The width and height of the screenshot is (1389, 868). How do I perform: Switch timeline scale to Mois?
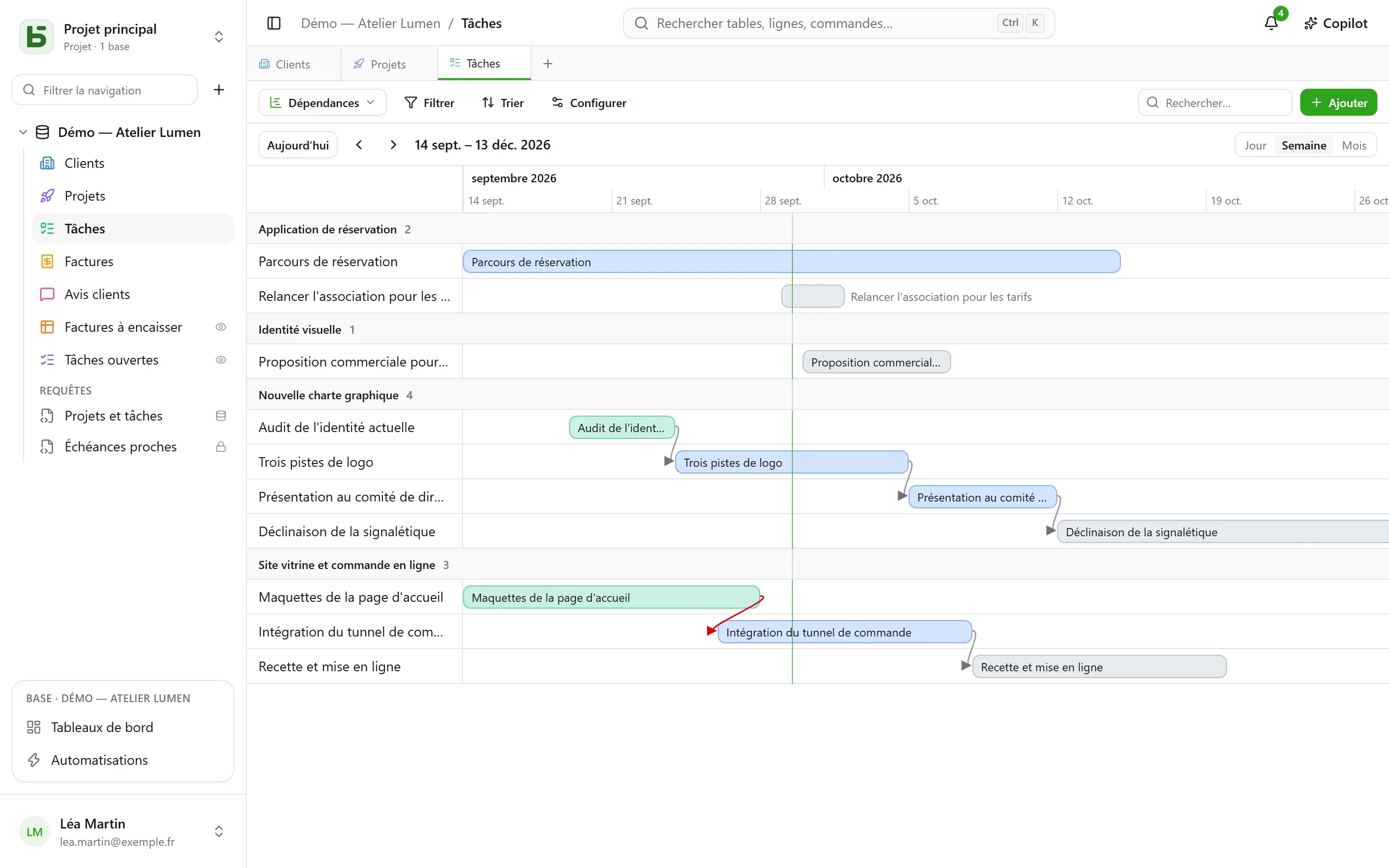(x=1354, y=145)
